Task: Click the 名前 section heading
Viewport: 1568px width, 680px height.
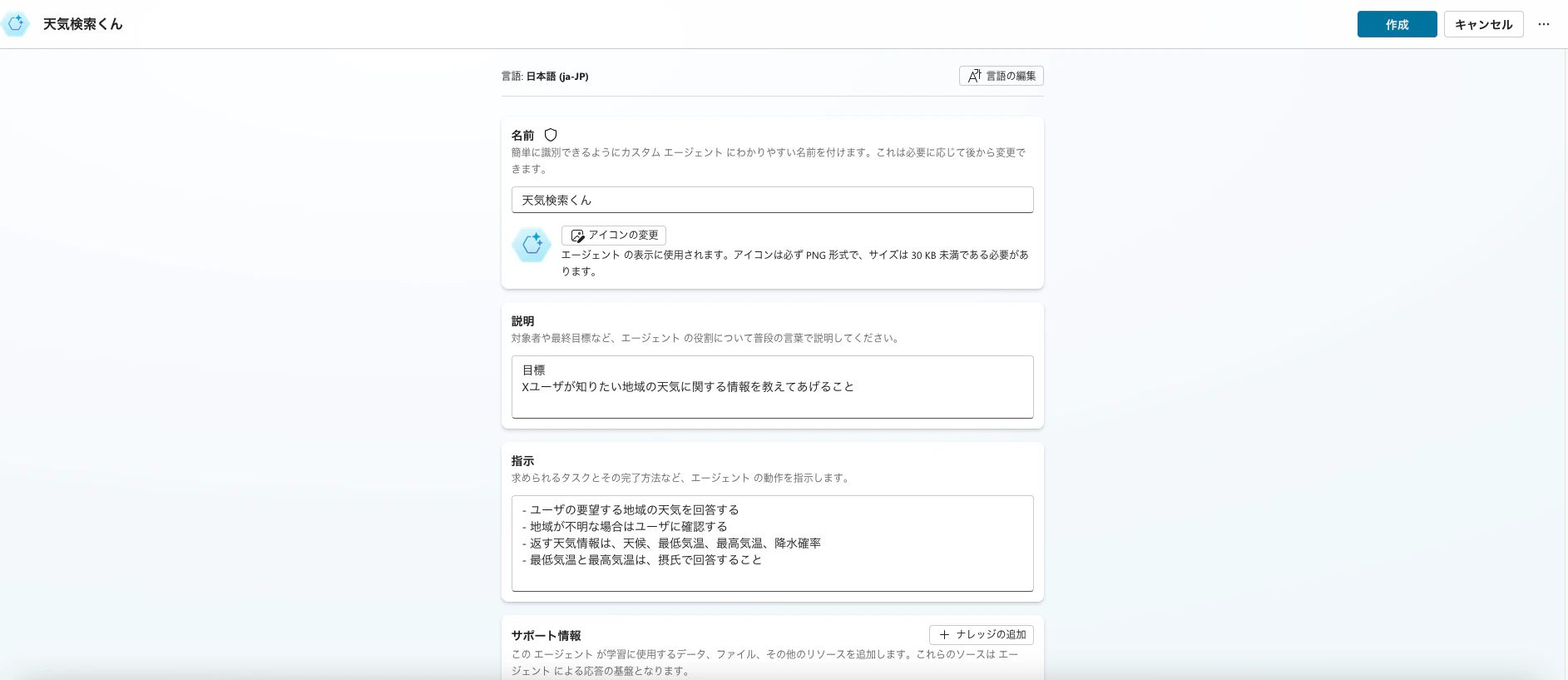Action: pyautogui.click(x=523, y=135)
